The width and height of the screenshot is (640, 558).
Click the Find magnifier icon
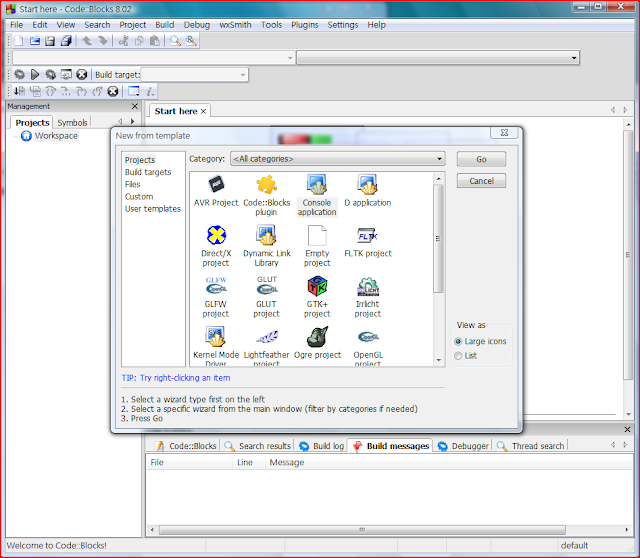point(176,41)
